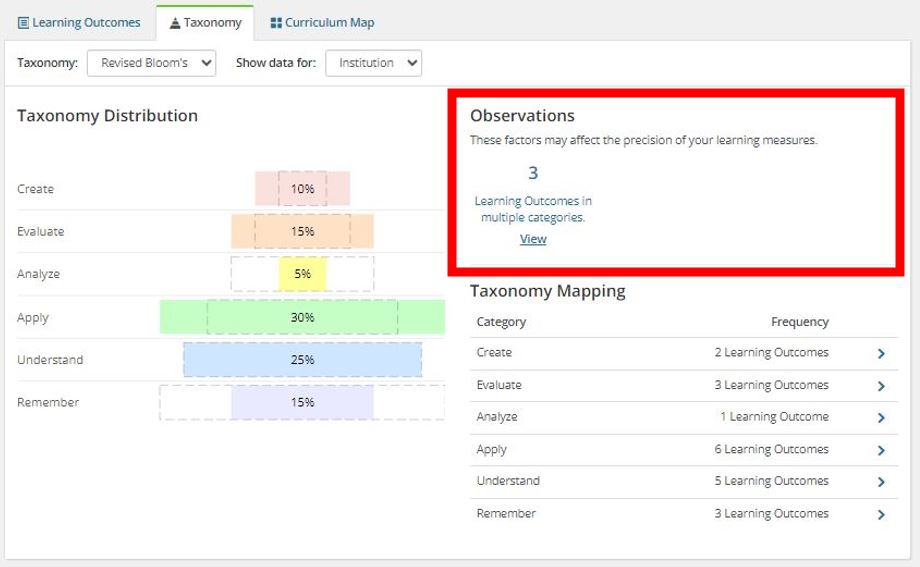This screenshot has width=920, height=567.
Task: Expand the Analyze category chevron
Action: click(881, 418)
